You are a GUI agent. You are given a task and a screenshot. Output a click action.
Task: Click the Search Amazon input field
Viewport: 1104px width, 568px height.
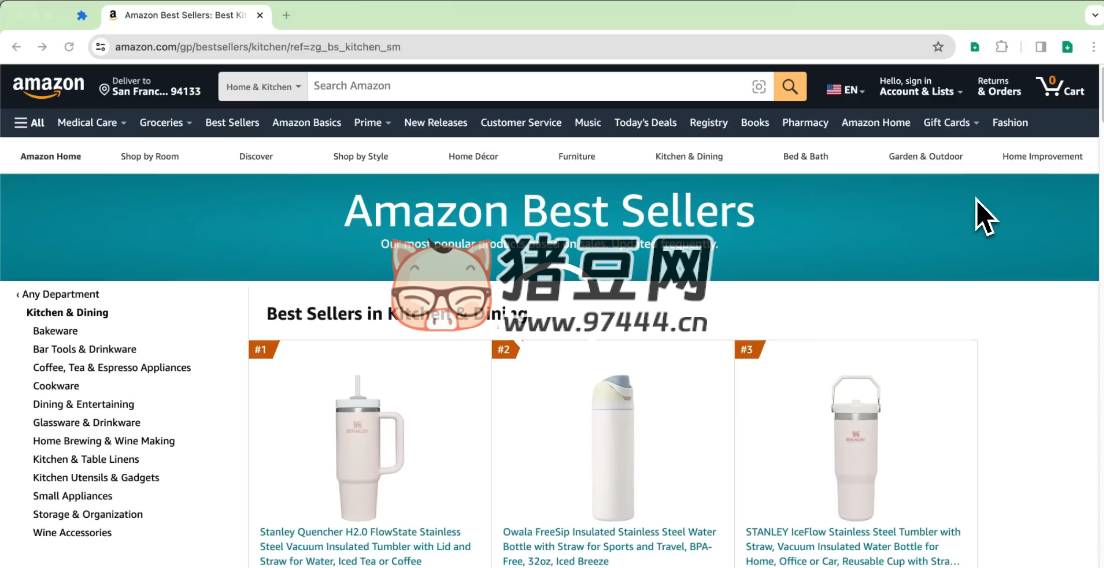point(528,87)
